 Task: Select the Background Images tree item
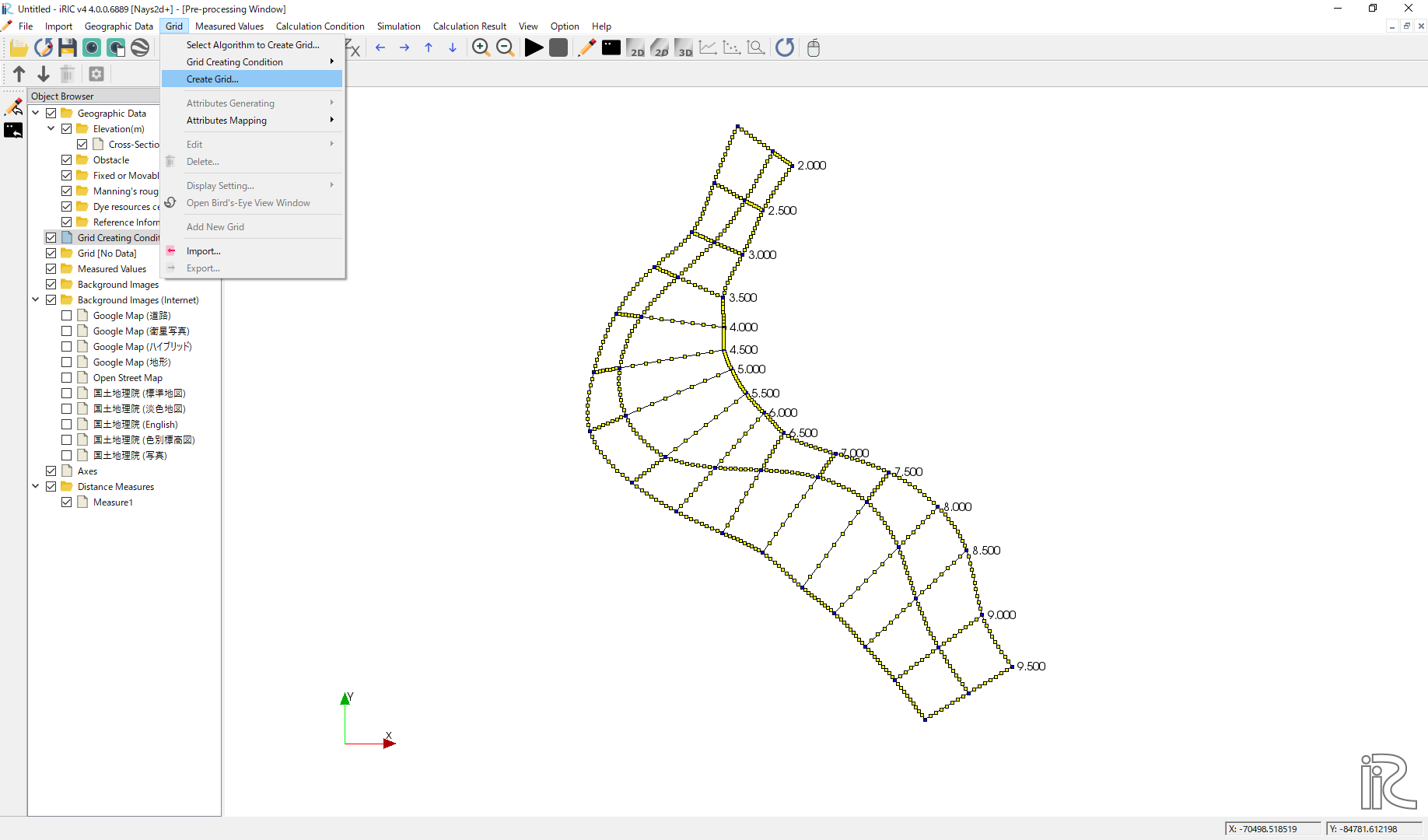118,285
